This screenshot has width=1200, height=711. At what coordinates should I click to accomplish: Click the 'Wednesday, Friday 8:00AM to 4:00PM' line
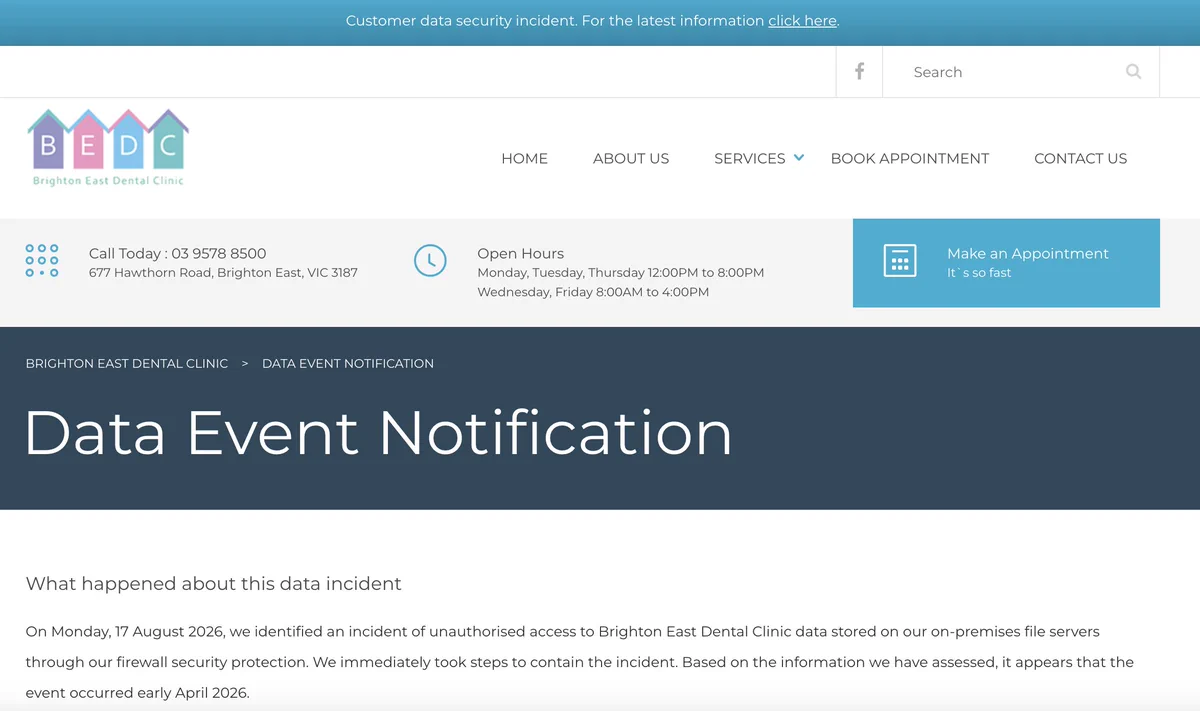tap(593, 292)
